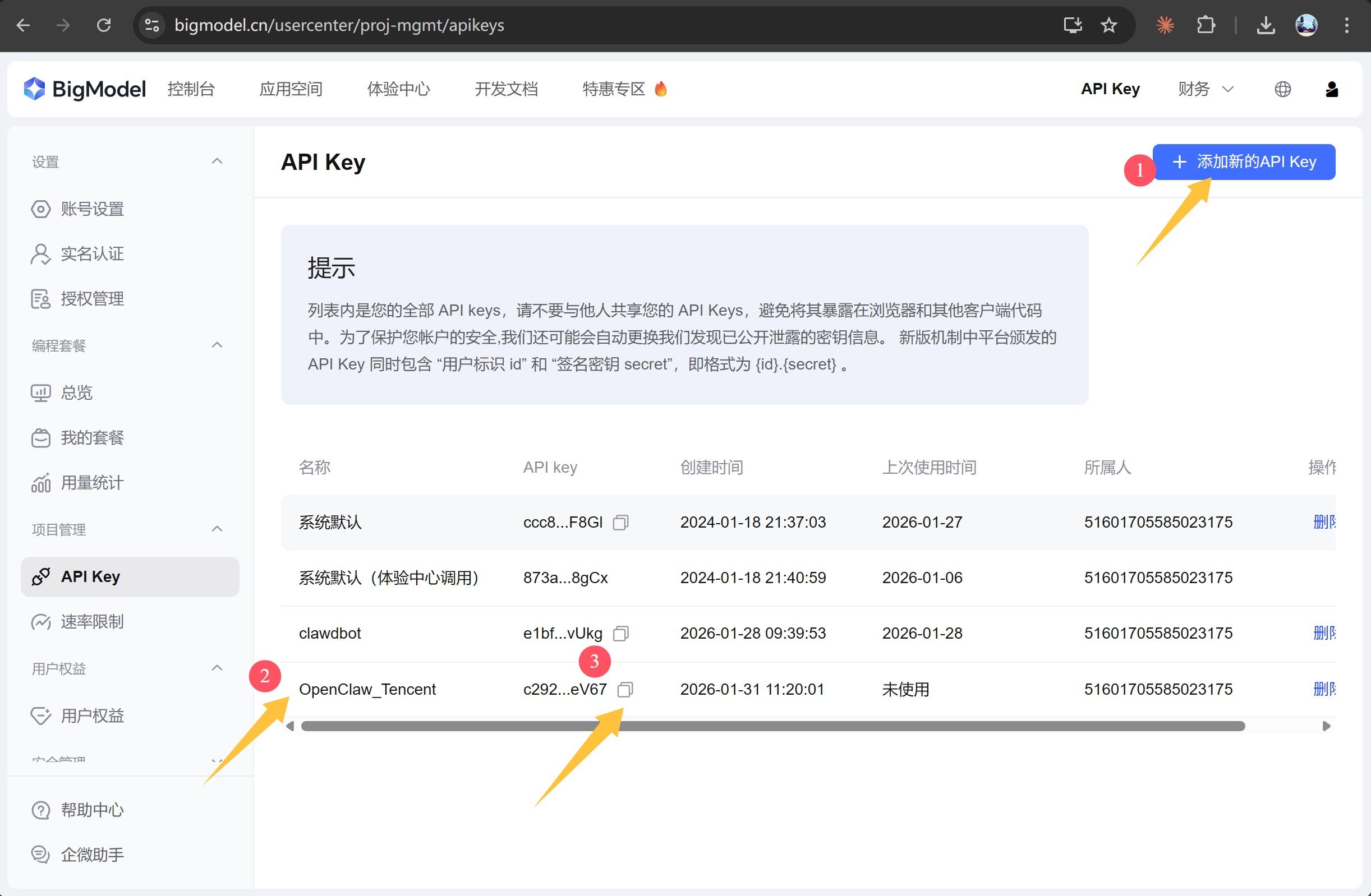Bookmark this page with the star icon

pyautogui.click(x=1108, y=25)
